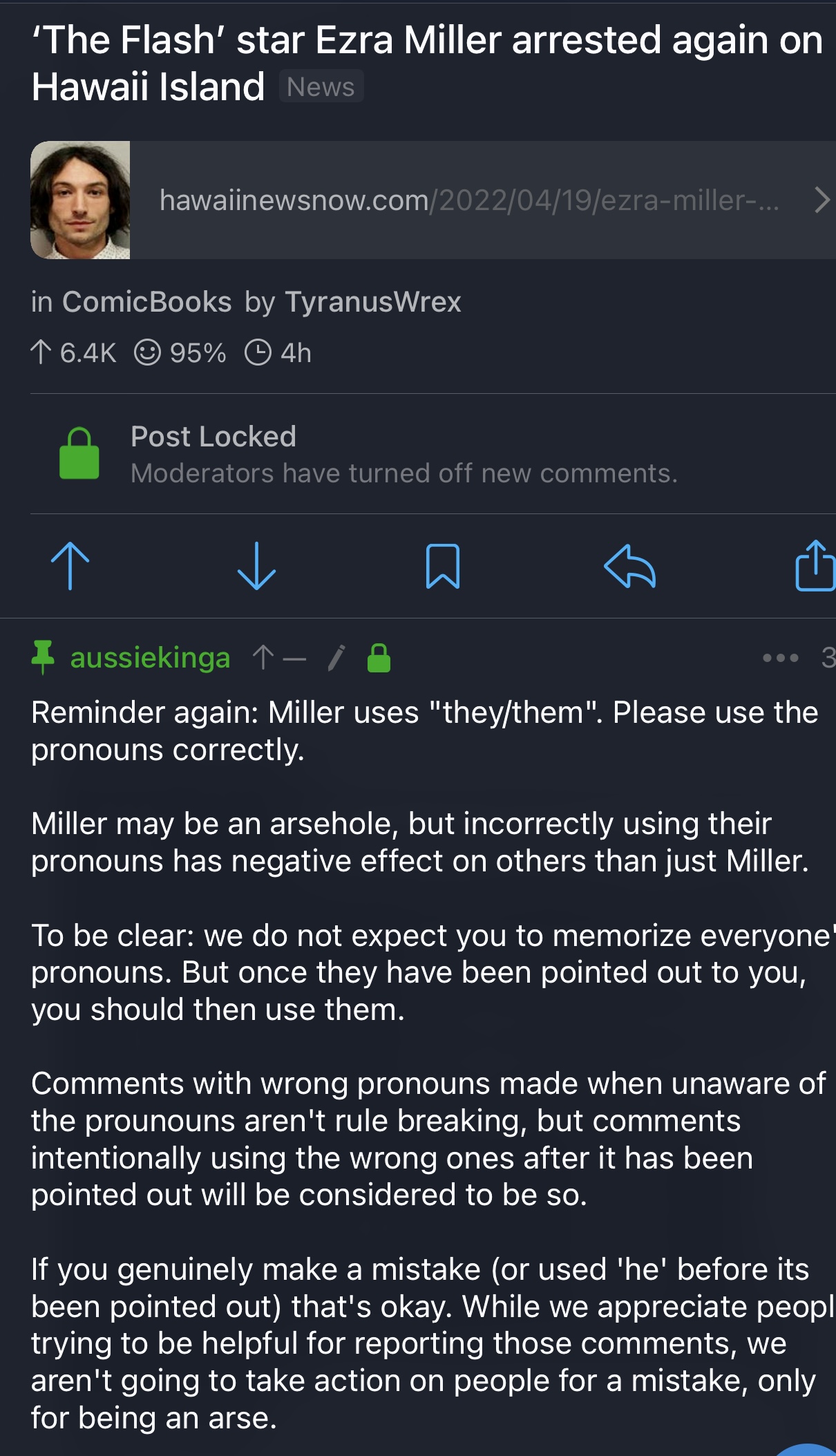
Task: Open the share sheet icon
Action: click(x=815, y=565)
